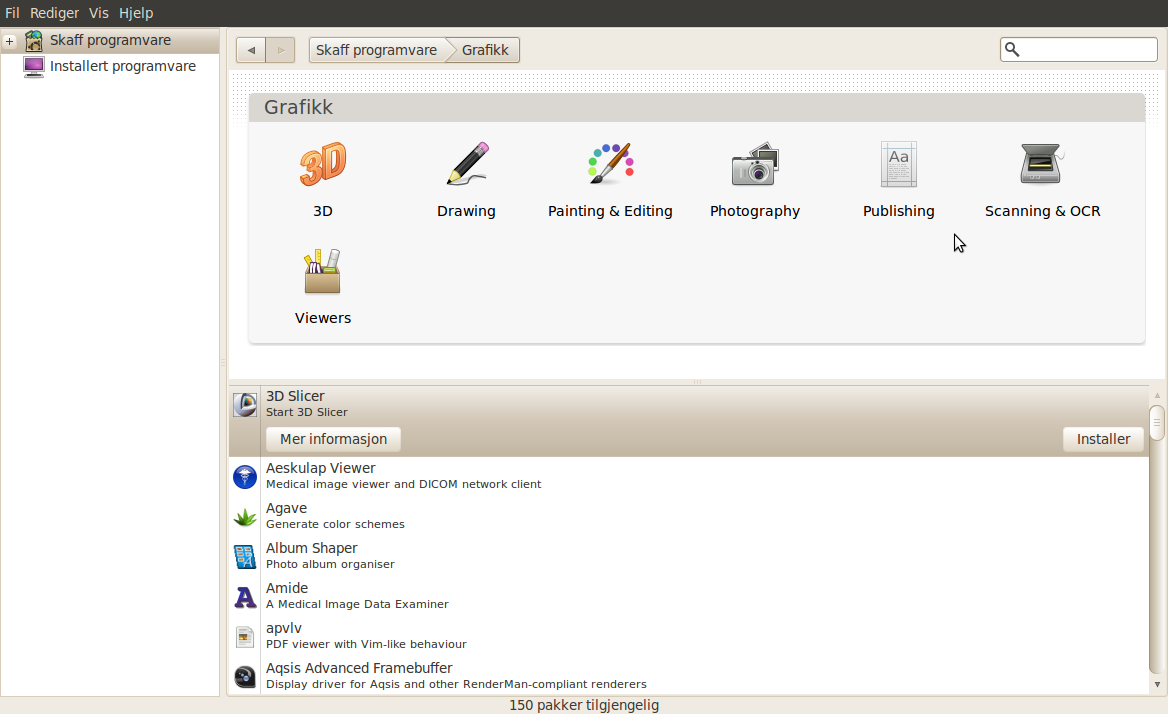Click 'PDF viewer with Vim-like behaviour' description
Viewport: 1168px width, 714px height.
(366, 644)
